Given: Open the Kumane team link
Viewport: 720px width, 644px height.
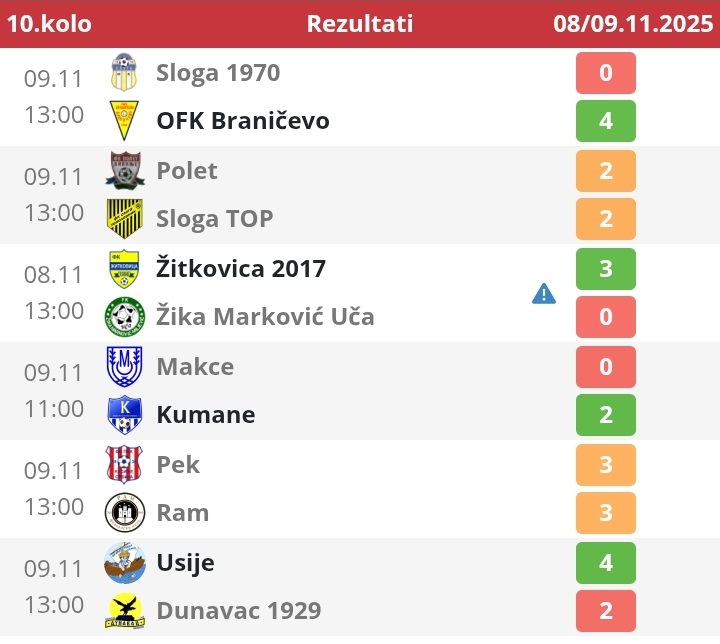Looking at the screenshot, I should (x=206, y=415).
